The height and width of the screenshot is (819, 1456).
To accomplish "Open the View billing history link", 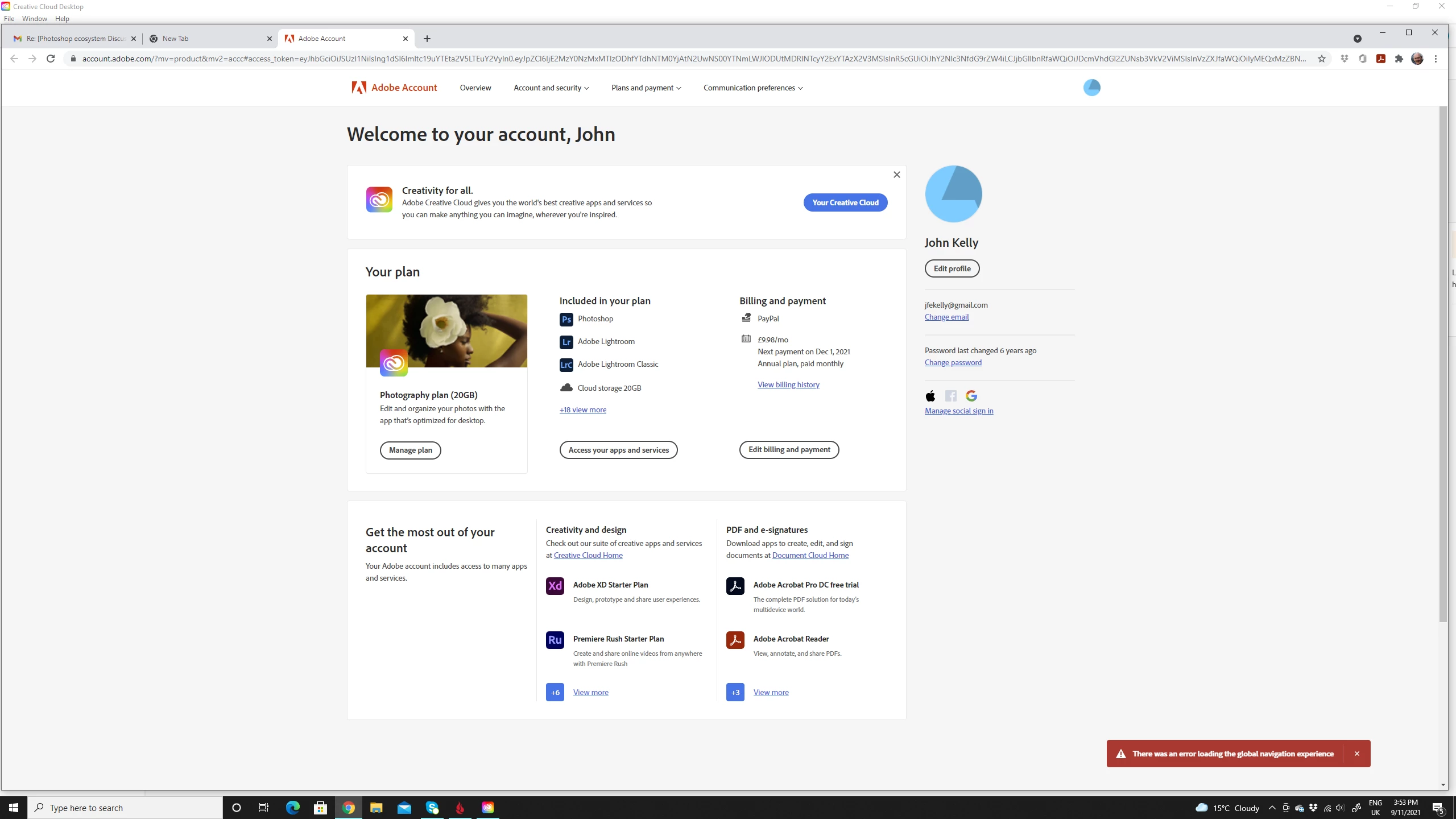I will [788, 384].
